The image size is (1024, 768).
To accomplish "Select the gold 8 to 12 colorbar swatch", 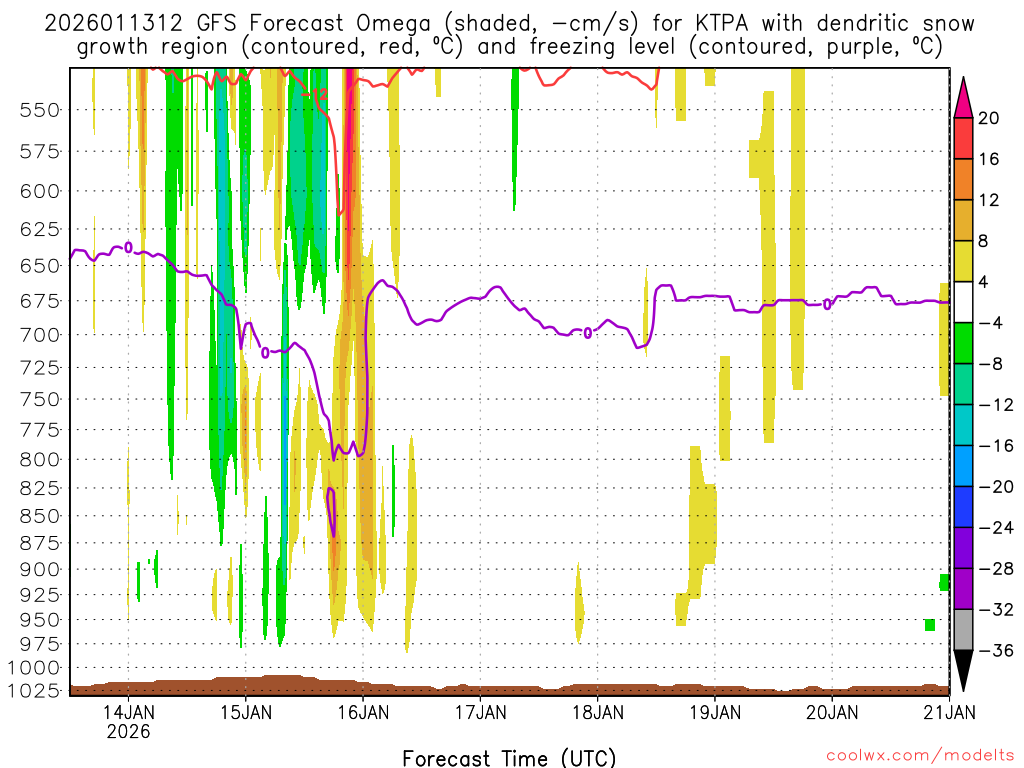I will (x=963, y=221).
